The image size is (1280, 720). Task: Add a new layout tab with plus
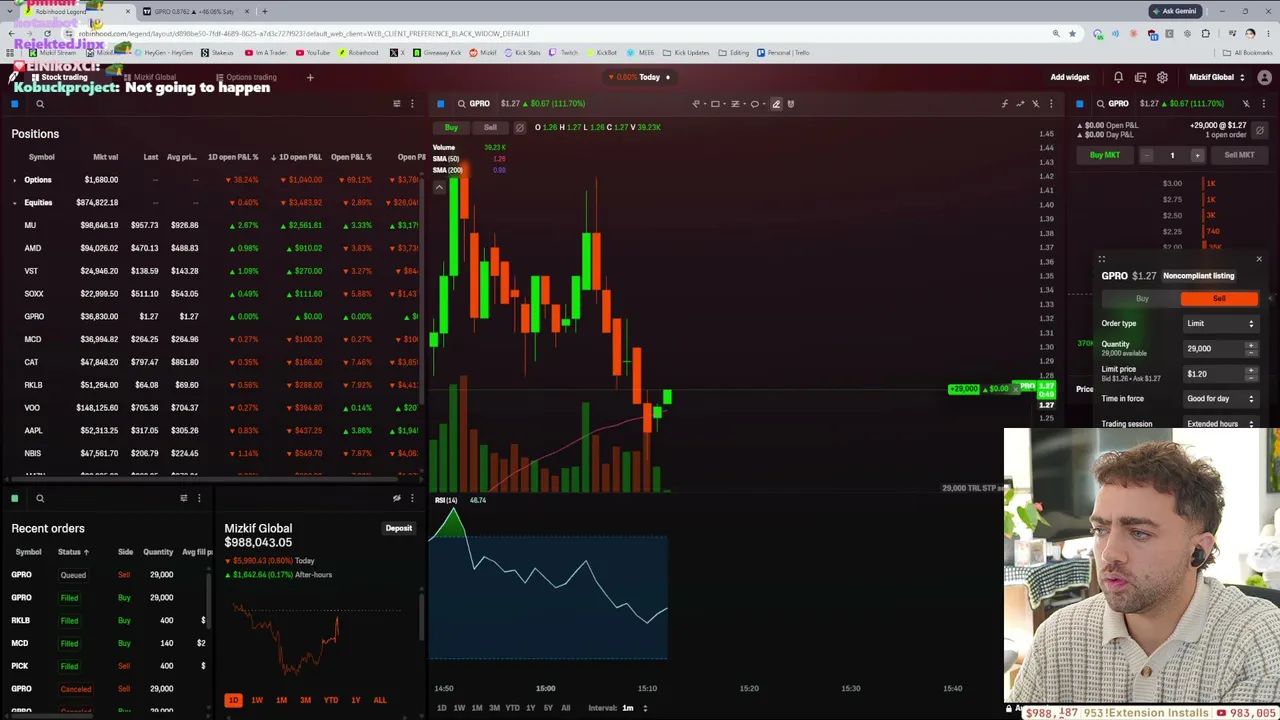coord(310,77)
